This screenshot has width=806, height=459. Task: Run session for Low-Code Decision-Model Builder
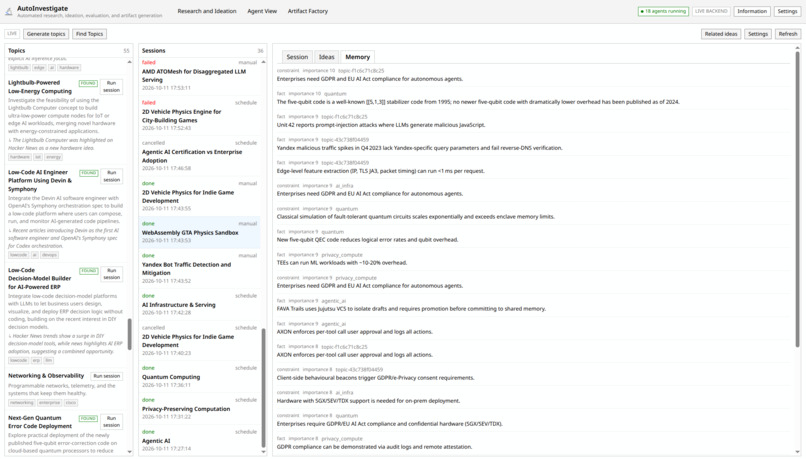[x=112, y=274]
